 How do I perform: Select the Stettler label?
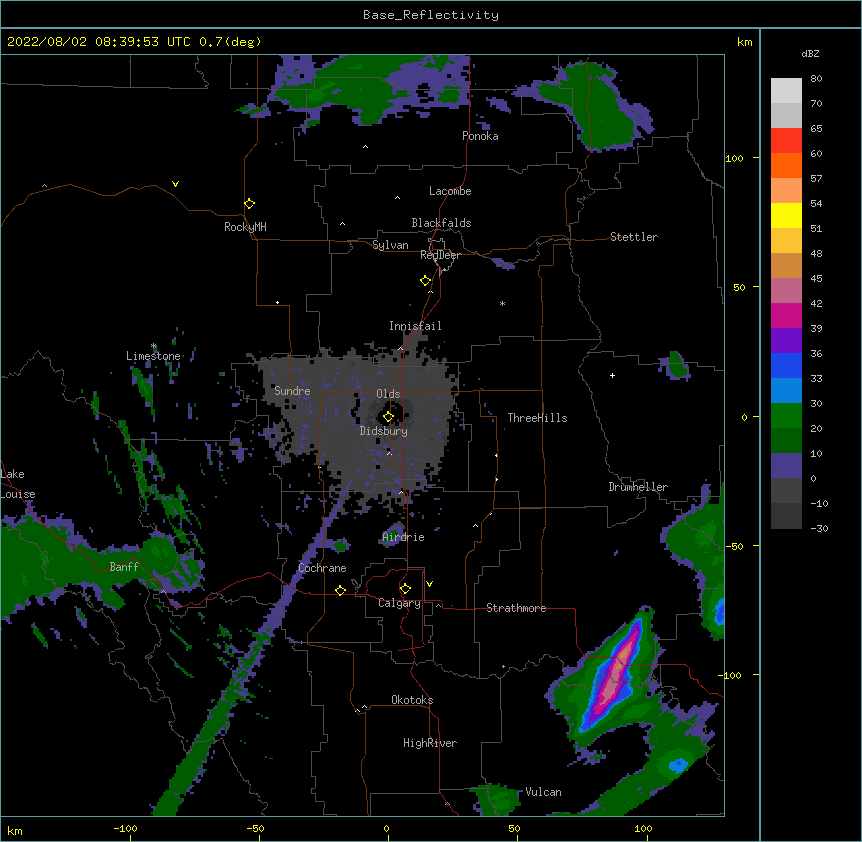634,237
